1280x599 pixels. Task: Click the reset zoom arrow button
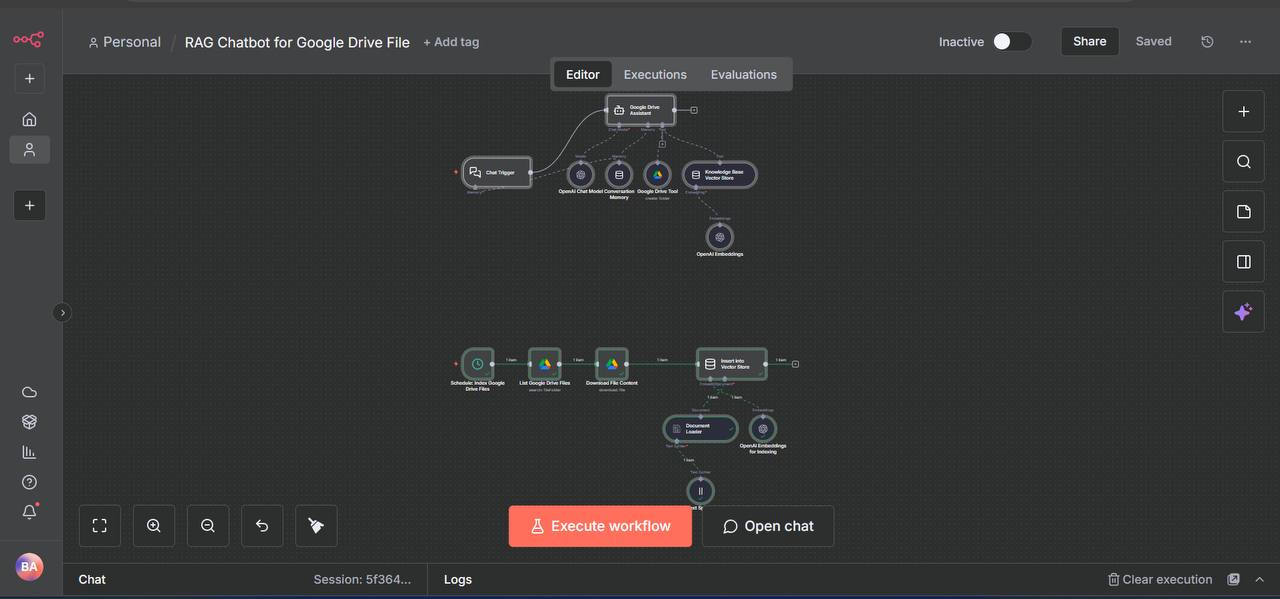coord(262,526)
